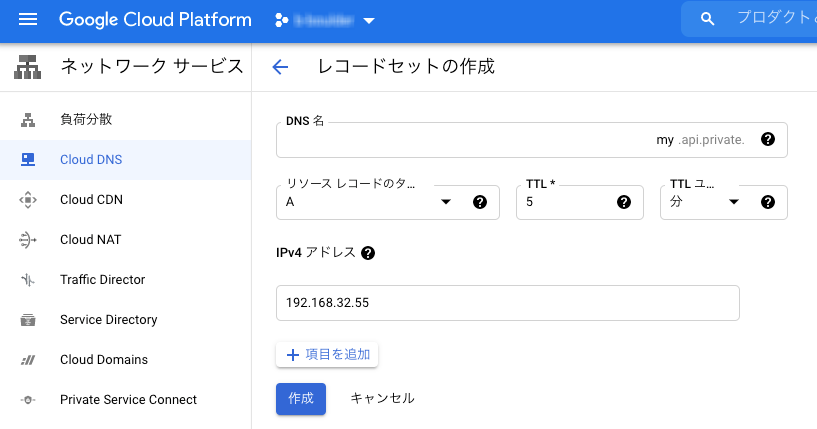The width and height of the screenshot is (817, 429).
Task: Show help for resource record type
Action: pyautogui.click(x=480, y=202)
